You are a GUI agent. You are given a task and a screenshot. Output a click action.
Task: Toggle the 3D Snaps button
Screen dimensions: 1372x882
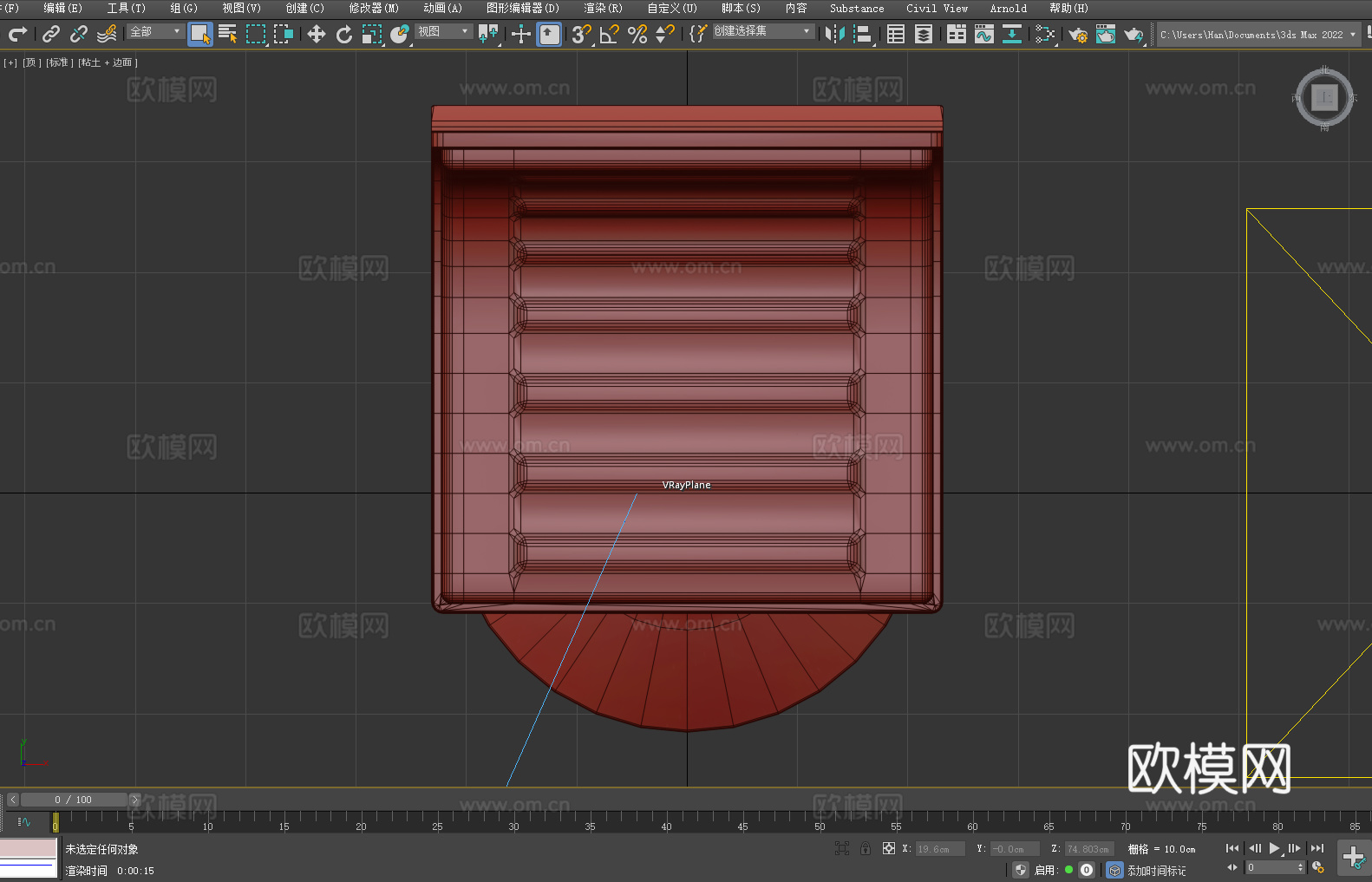coord(582,34)
